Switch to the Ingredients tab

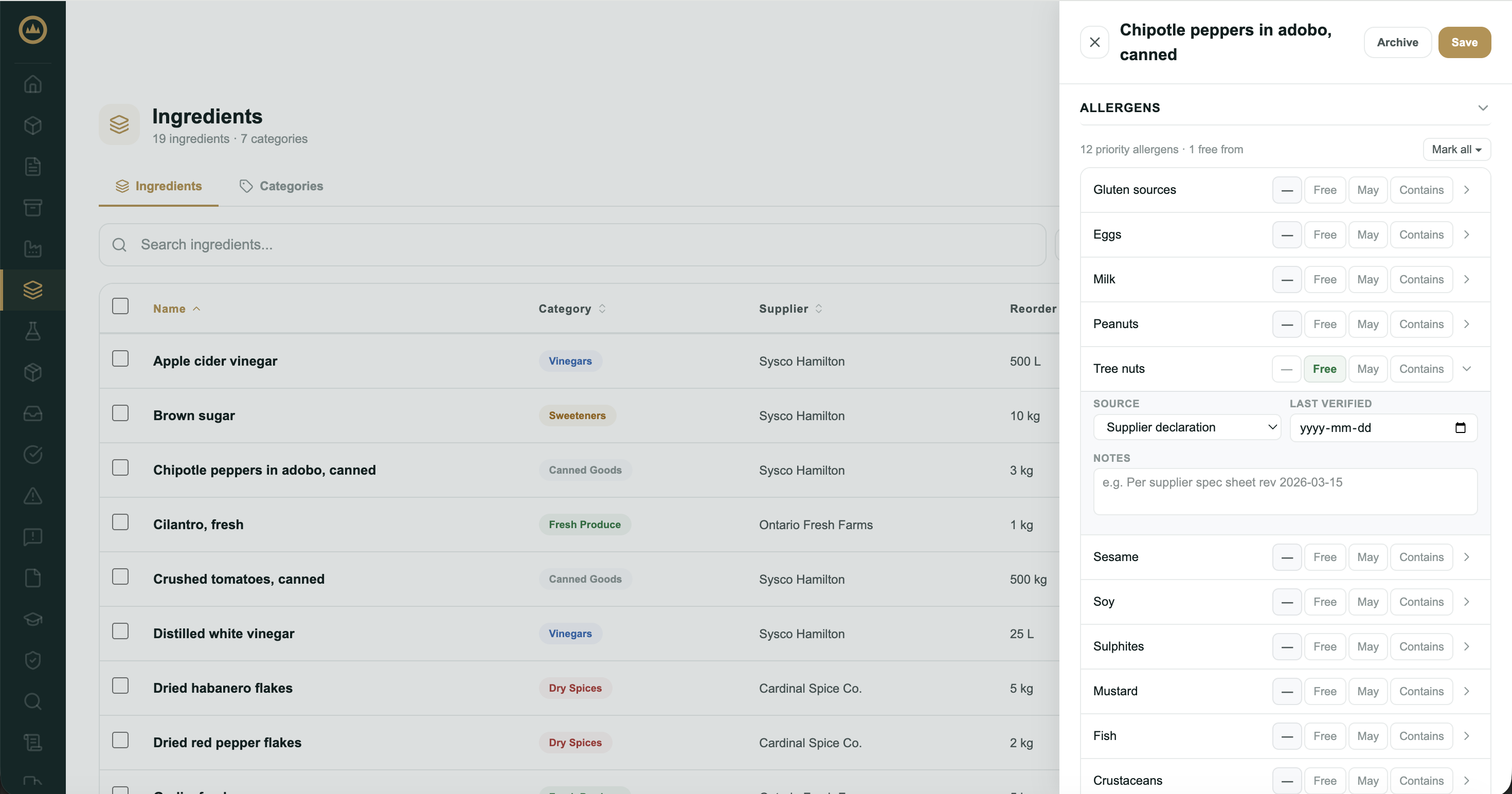coord(158,186)
